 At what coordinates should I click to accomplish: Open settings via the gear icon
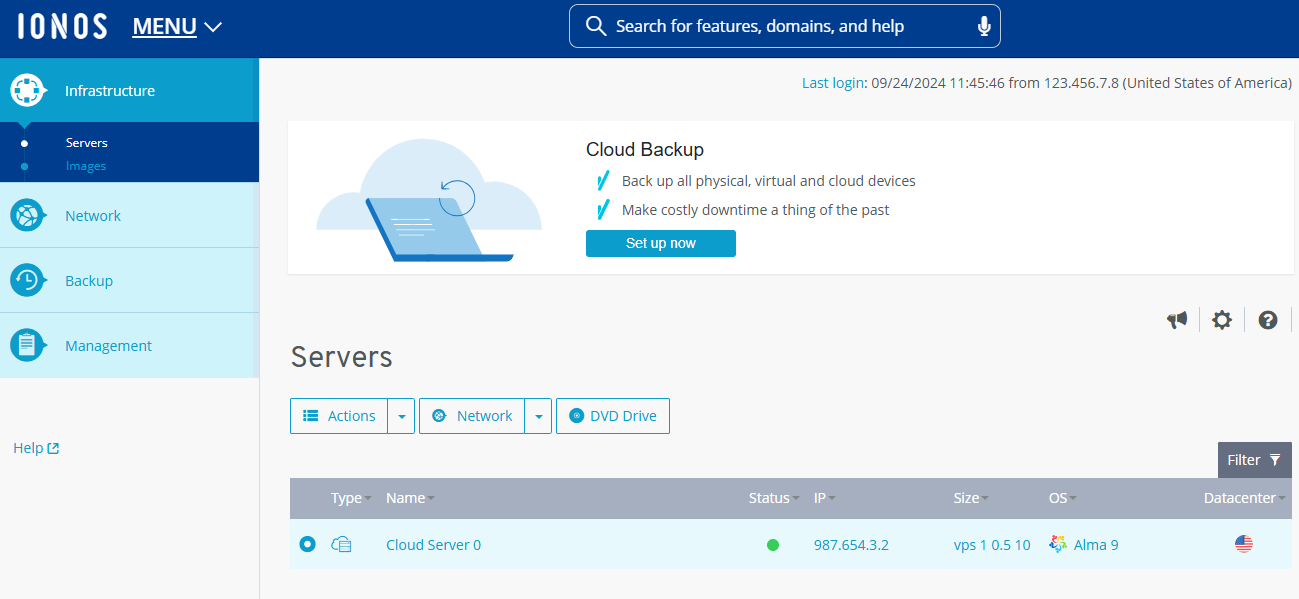tap(1222, 320)
